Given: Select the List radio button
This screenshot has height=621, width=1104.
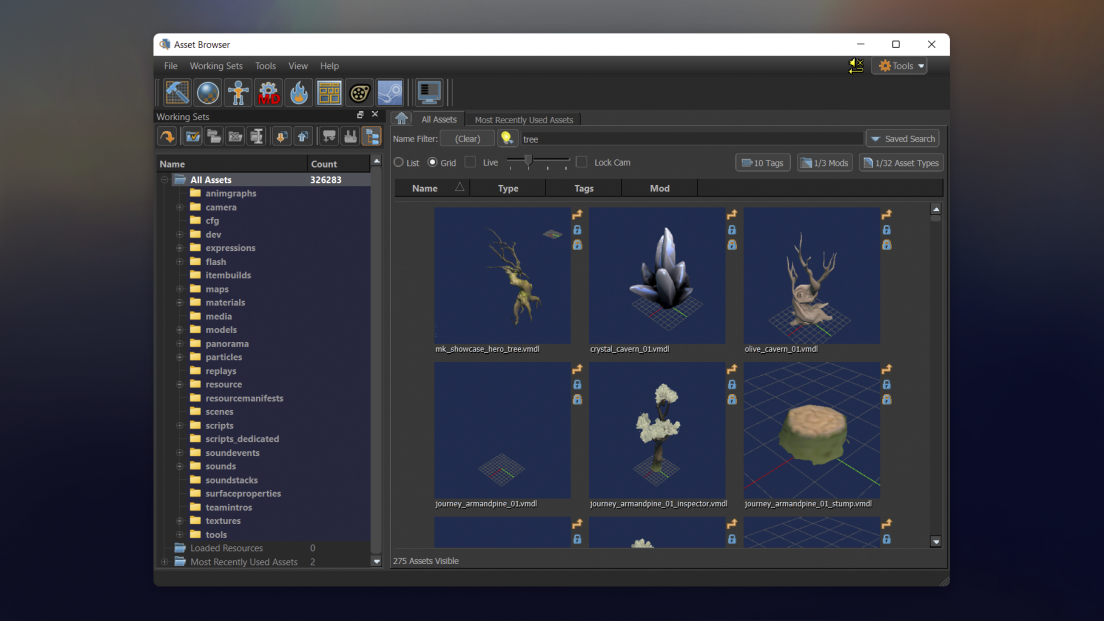Looking at the screenshot, I should pos(399,161).
